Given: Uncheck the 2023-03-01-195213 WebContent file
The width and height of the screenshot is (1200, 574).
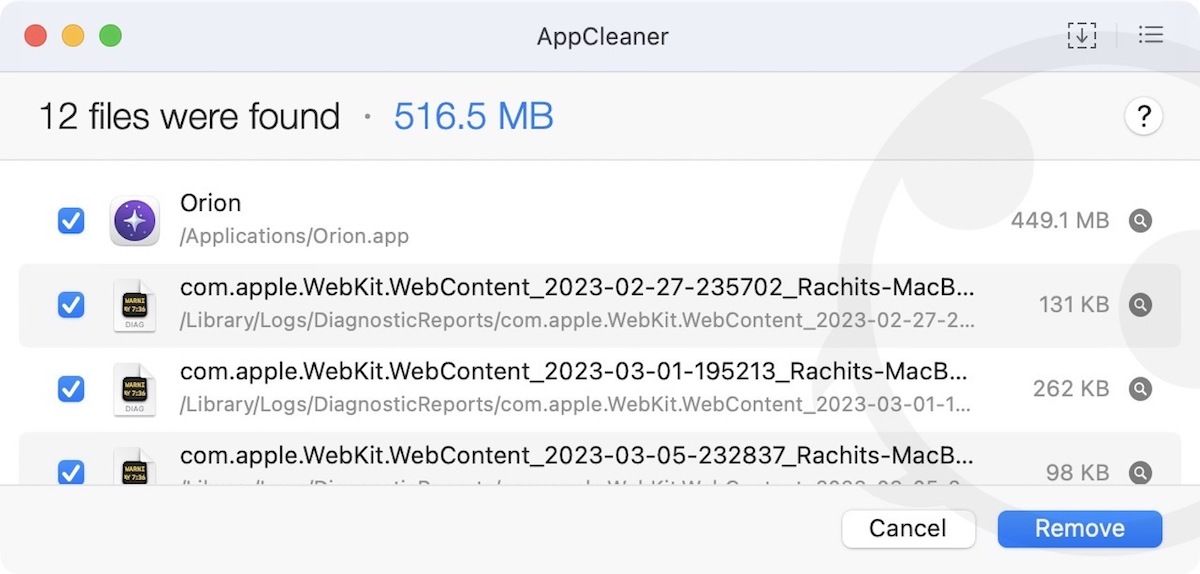Looking at the screenshot, I should pyautogui.click(x=71, y=388).
